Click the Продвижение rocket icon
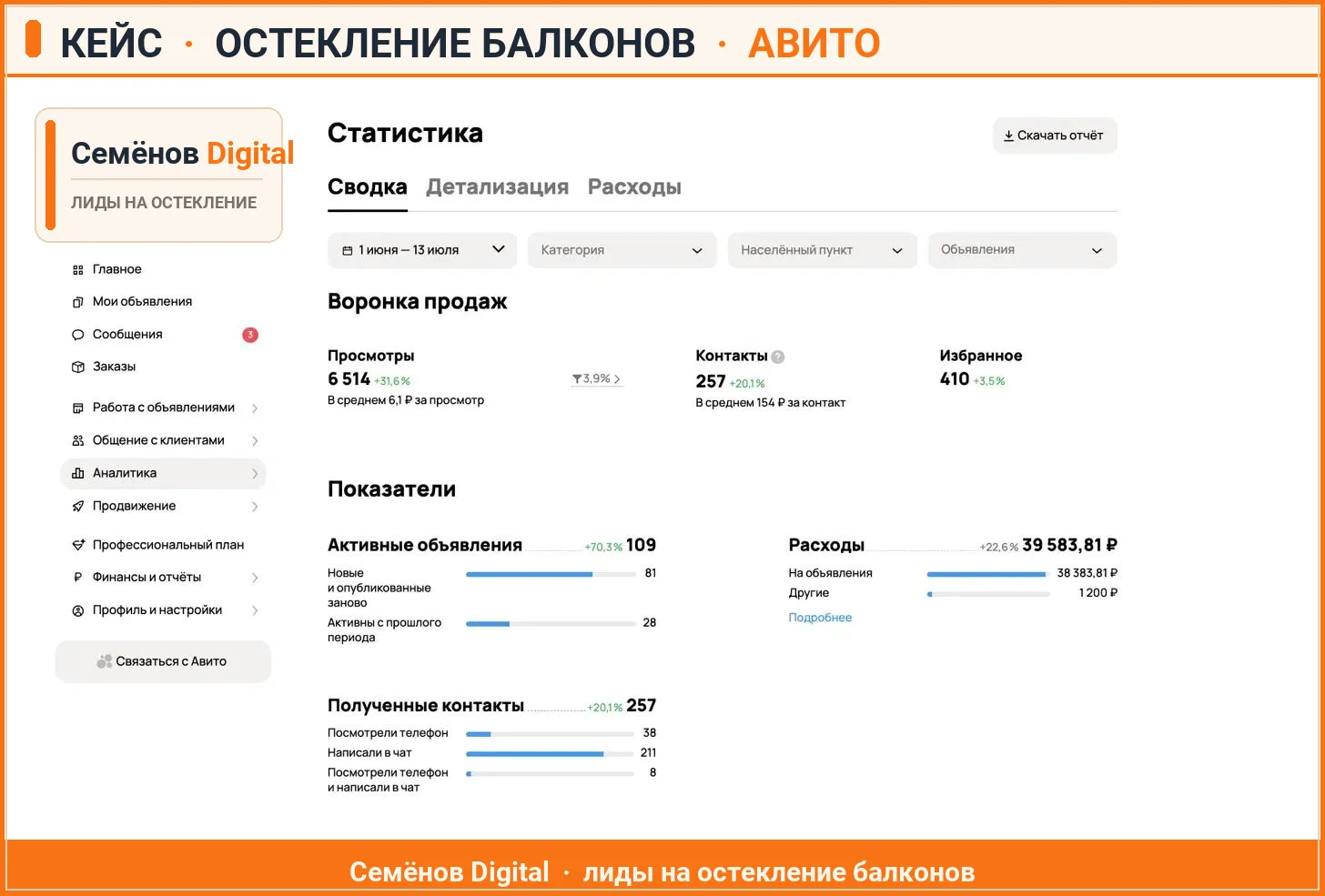Screen dimensions: 1325x896 point(78,507)
